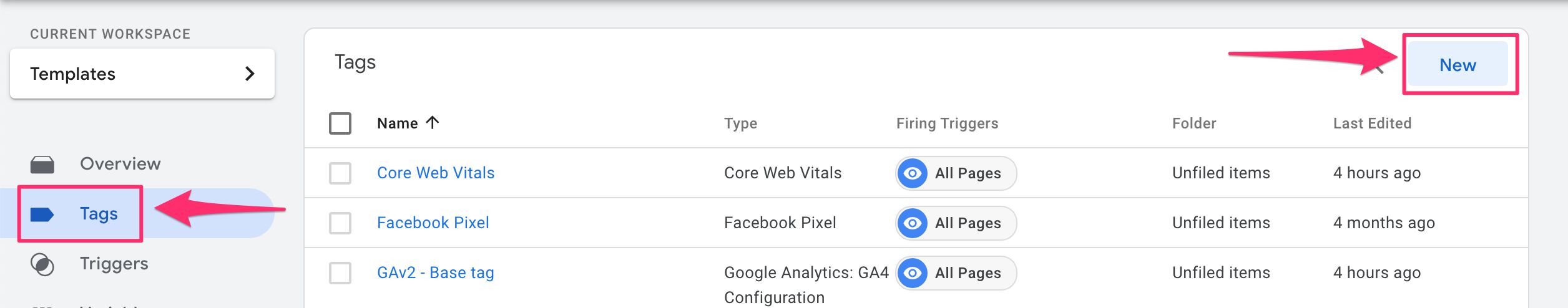The width and height of the screenshot is (1568, 308).
Task: Toggle the select-all checkbox in header
Action: pos(340,123)
